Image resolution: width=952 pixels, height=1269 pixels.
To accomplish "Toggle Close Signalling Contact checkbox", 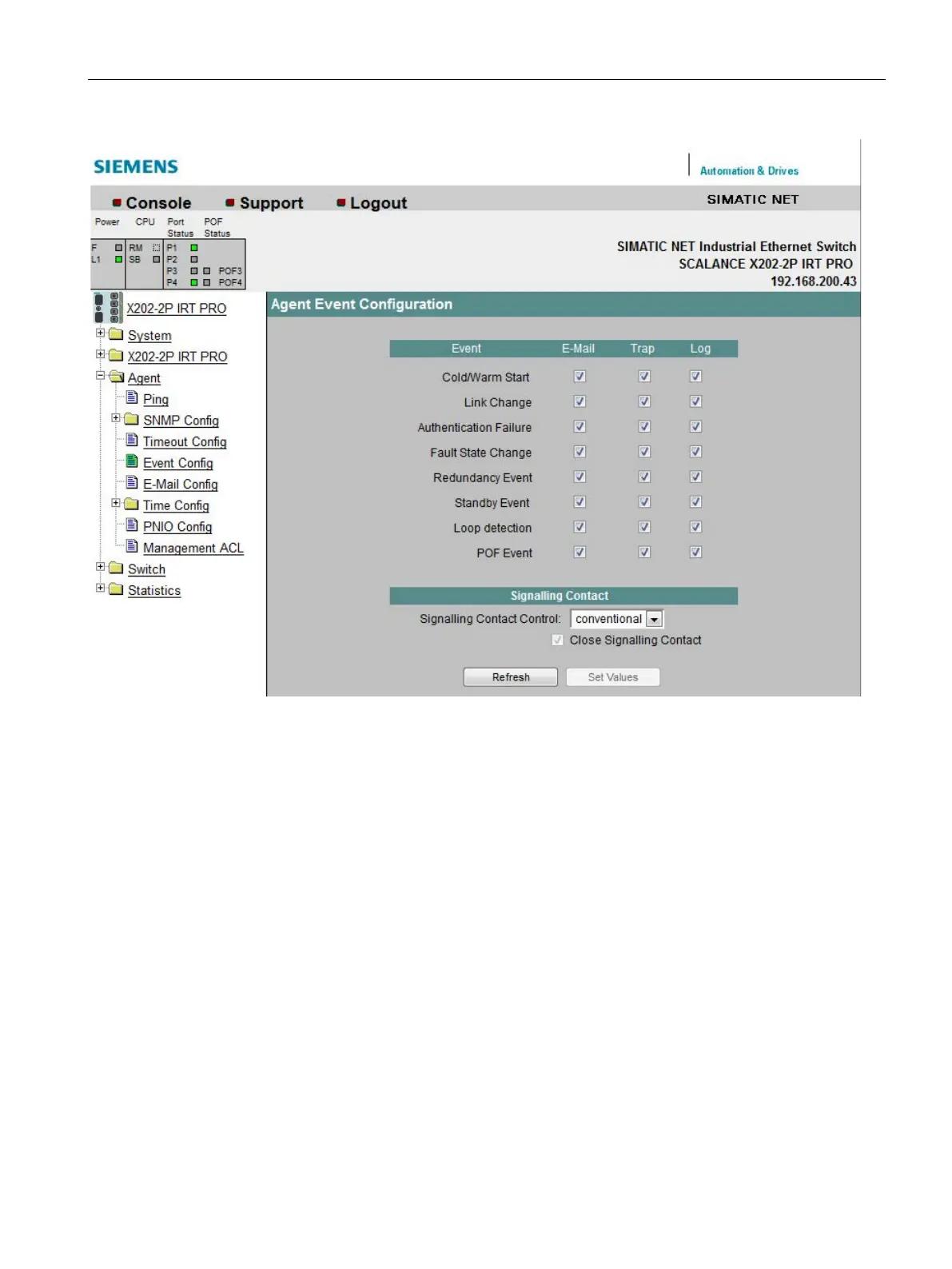I will (557, 640).
